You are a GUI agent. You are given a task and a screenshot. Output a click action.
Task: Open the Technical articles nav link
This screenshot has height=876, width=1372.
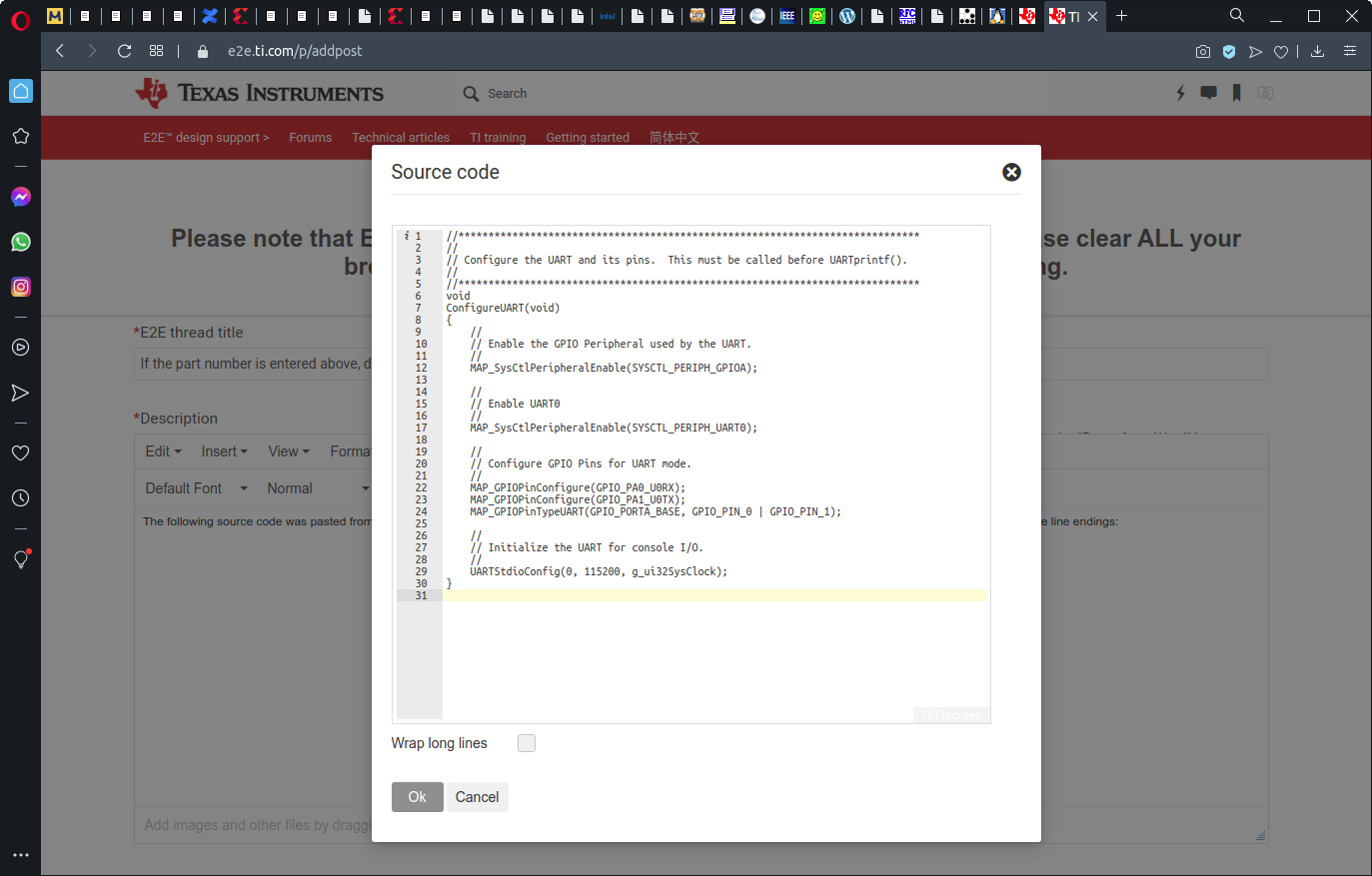pyautogui.click(x=401, y=138)
